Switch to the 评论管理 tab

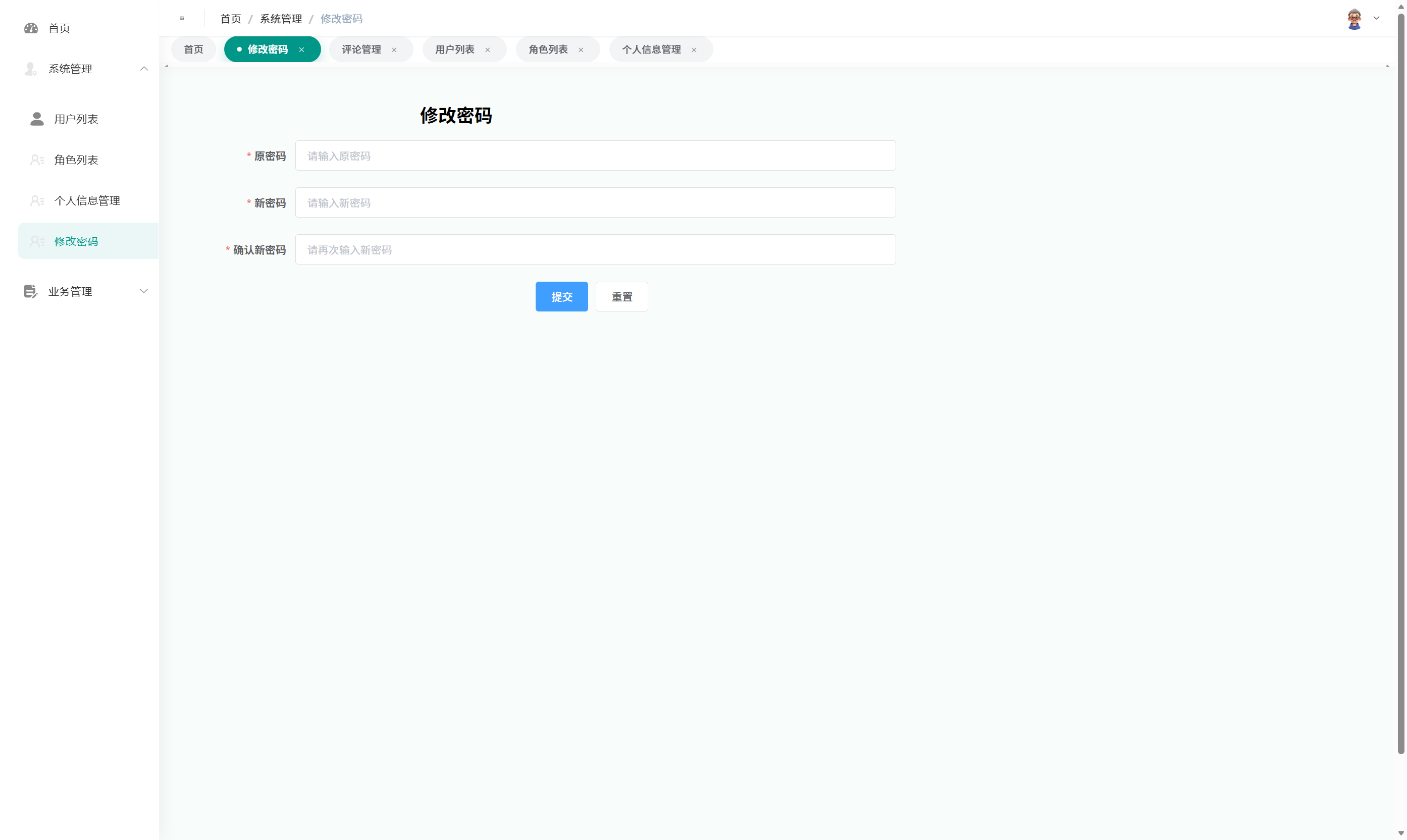click(360, 49)
